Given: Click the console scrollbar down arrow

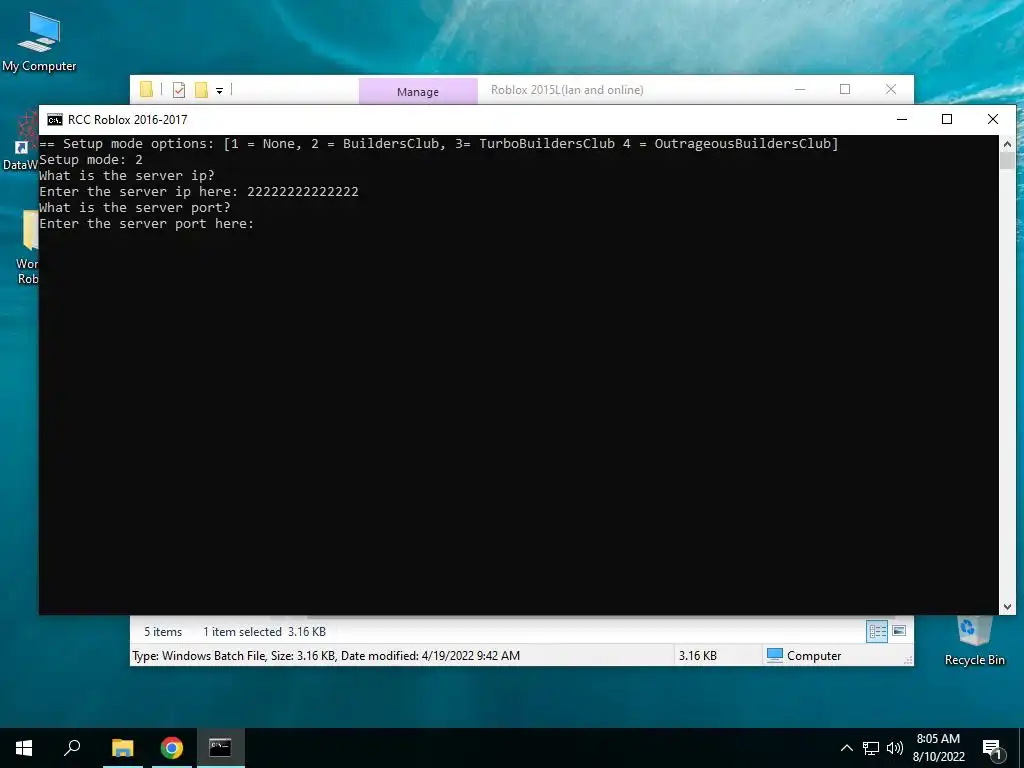Looking at the screenshot, I should tap(1007, 607).
